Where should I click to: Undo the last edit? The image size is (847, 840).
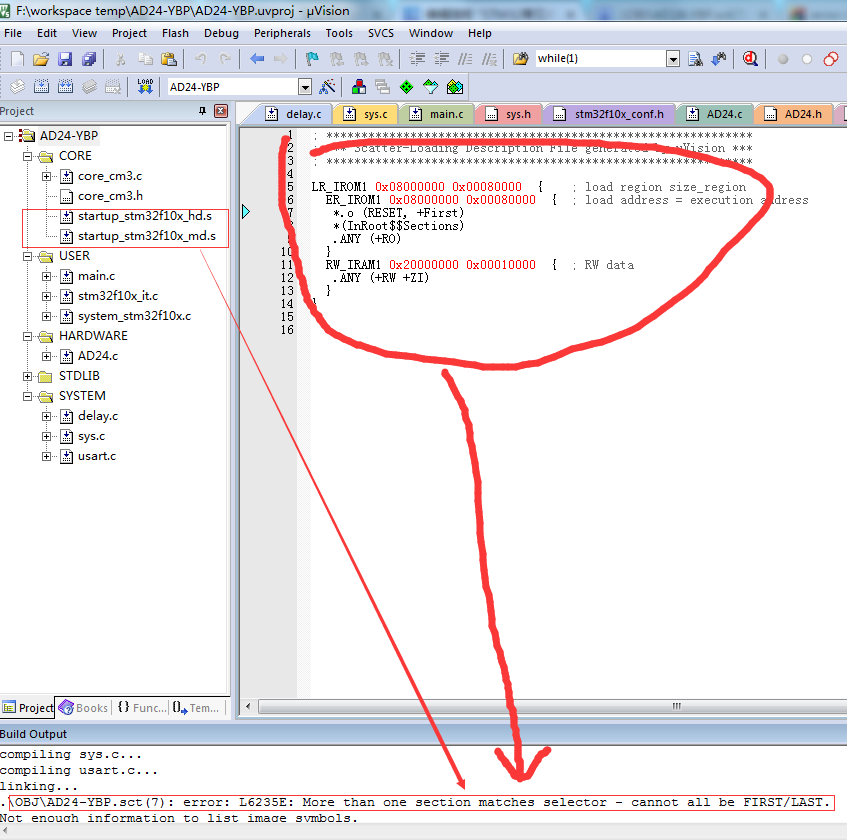pos(200,59)
